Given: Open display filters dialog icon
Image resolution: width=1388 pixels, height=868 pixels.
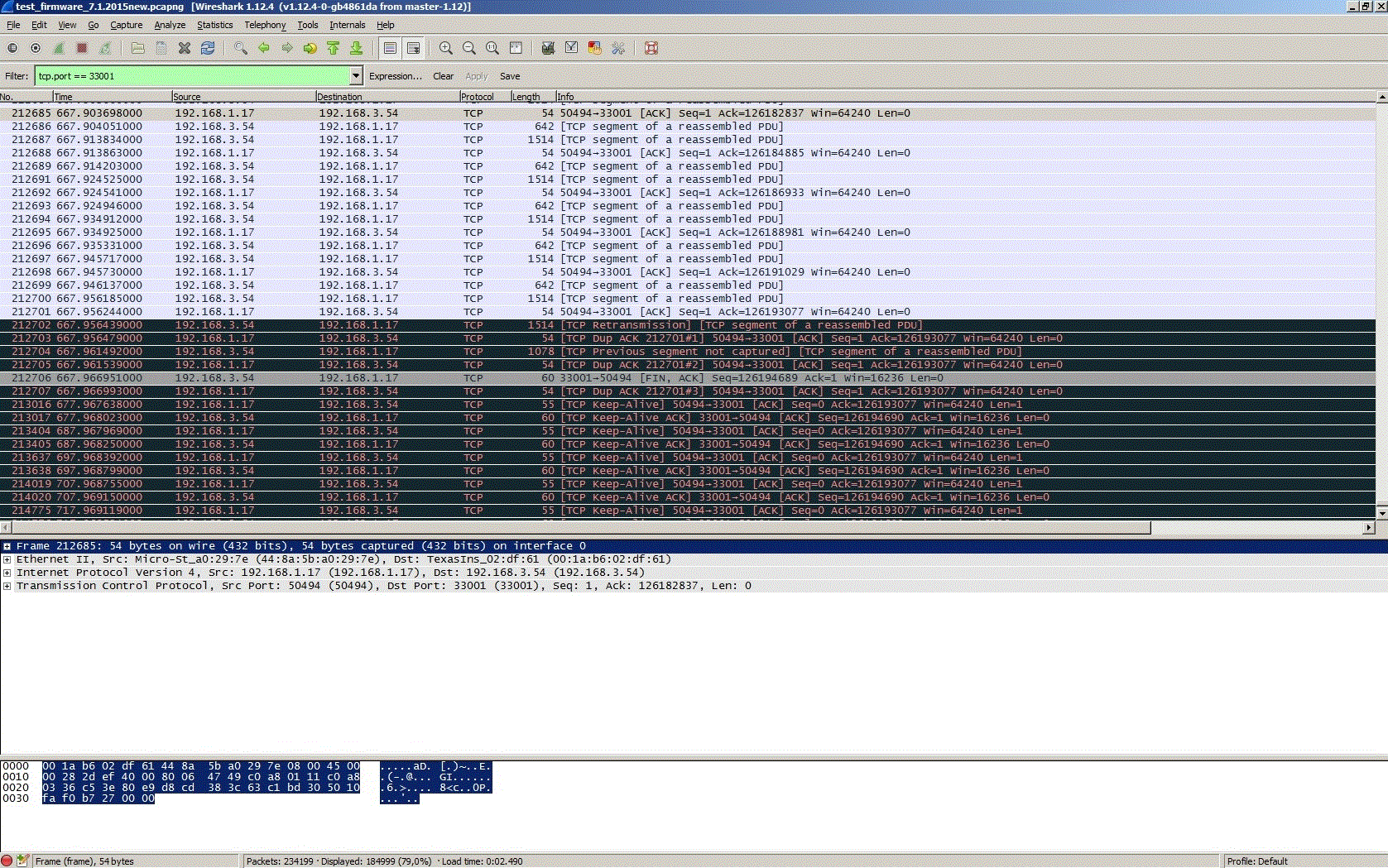Looking at the screenshot, I should [x=571, y=48].
